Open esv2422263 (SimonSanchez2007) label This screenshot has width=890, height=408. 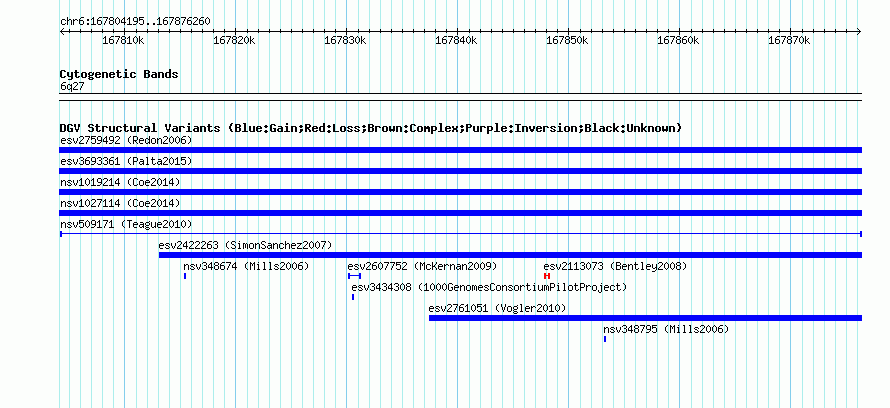pos(245,245)
